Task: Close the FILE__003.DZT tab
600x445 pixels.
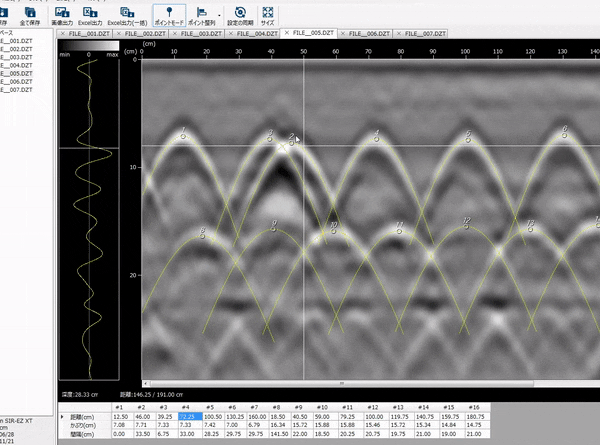Action: coord(177,33)
